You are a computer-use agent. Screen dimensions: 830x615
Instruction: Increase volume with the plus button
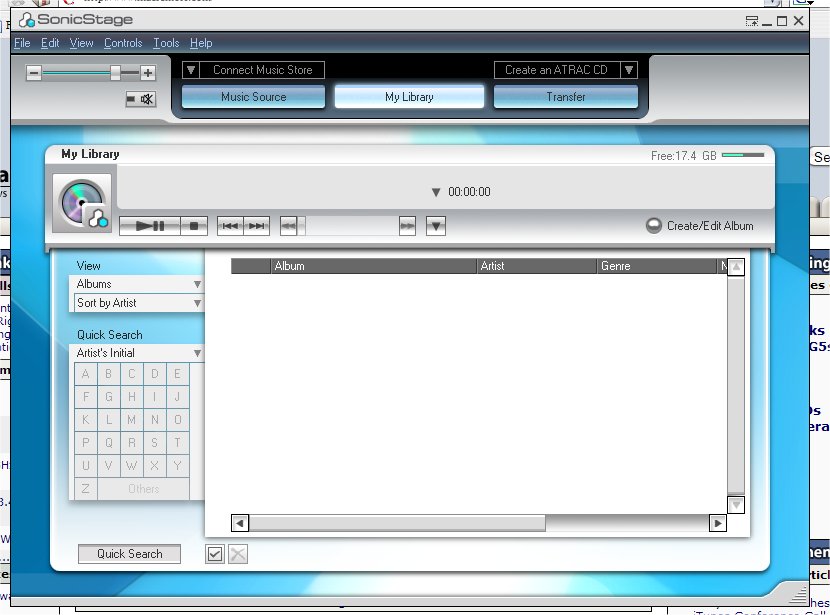tap(148, 73)
